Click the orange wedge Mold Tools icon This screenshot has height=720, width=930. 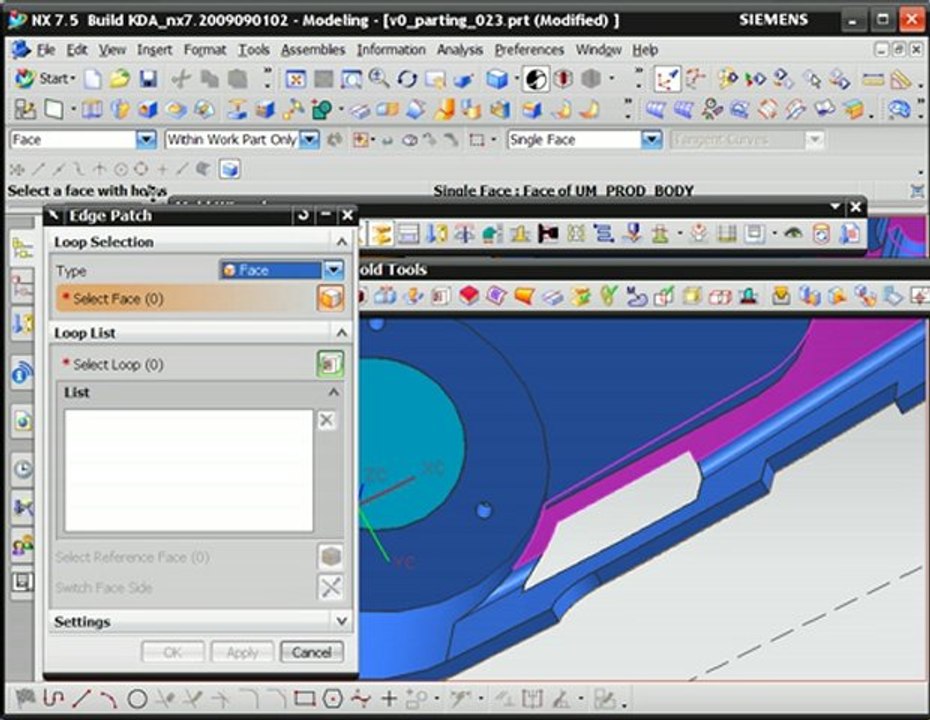[x=524, y=295]
